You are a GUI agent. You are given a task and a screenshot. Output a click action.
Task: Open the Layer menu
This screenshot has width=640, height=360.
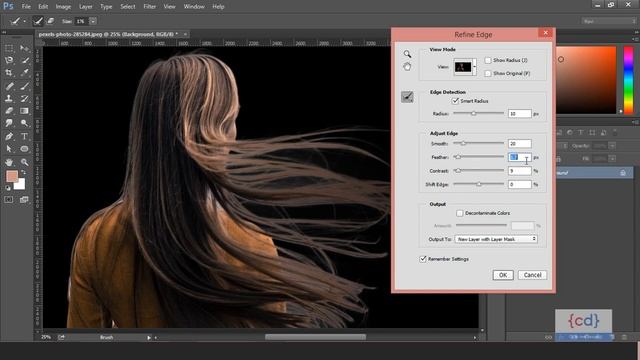(x=85, y=7)
